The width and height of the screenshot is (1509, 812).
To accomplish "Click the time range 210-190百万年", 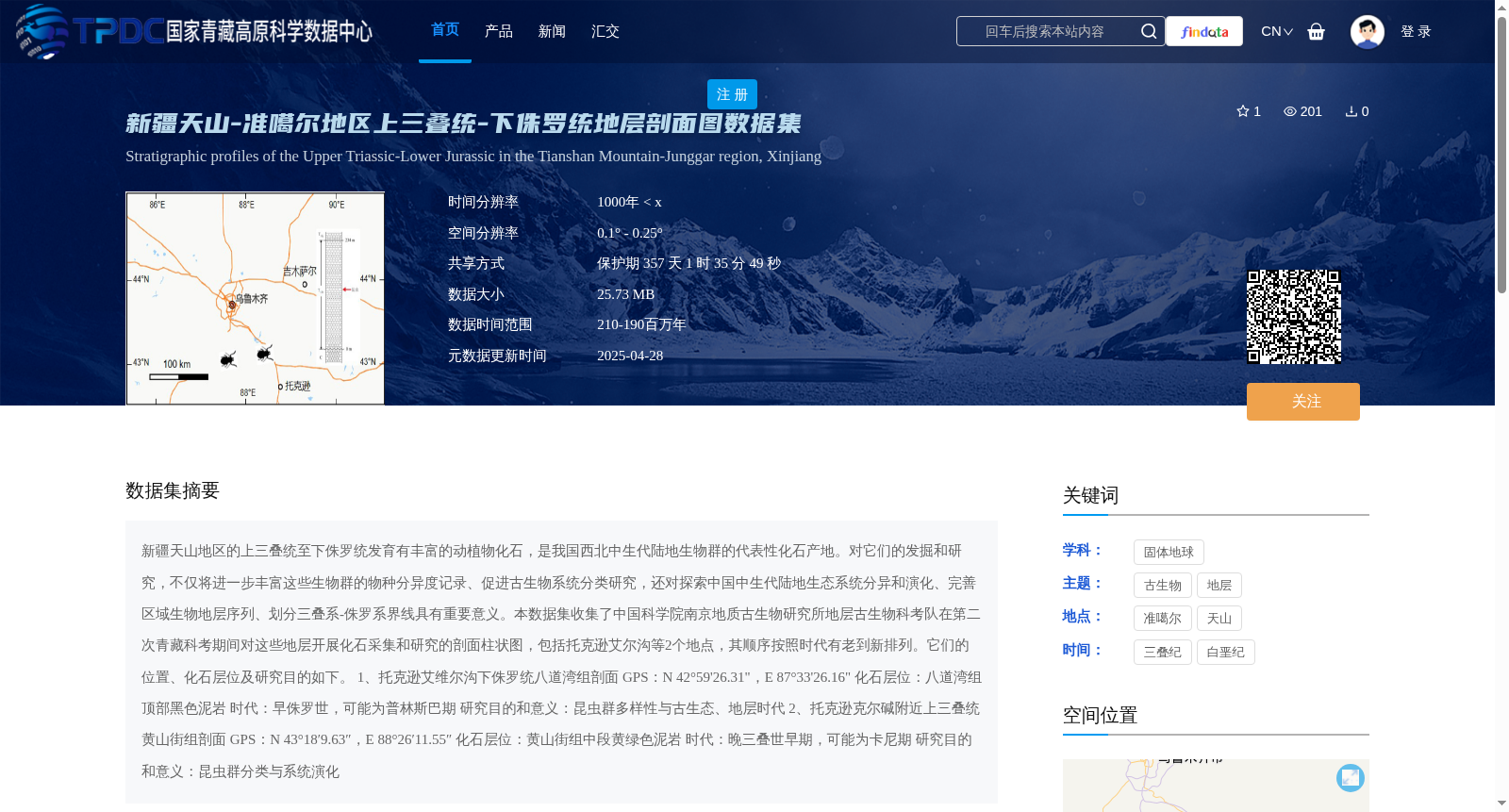I will (x=641, y=324).
